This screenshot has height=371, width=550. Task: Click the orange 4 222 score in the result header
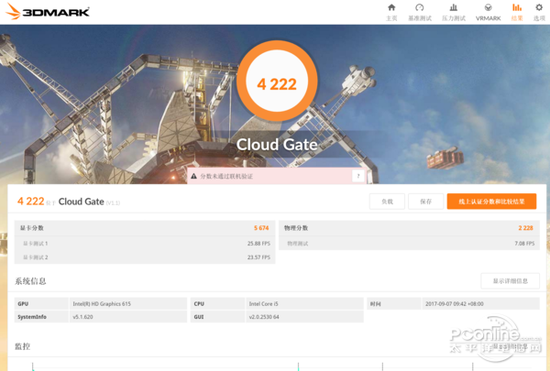tap(31, 201)
